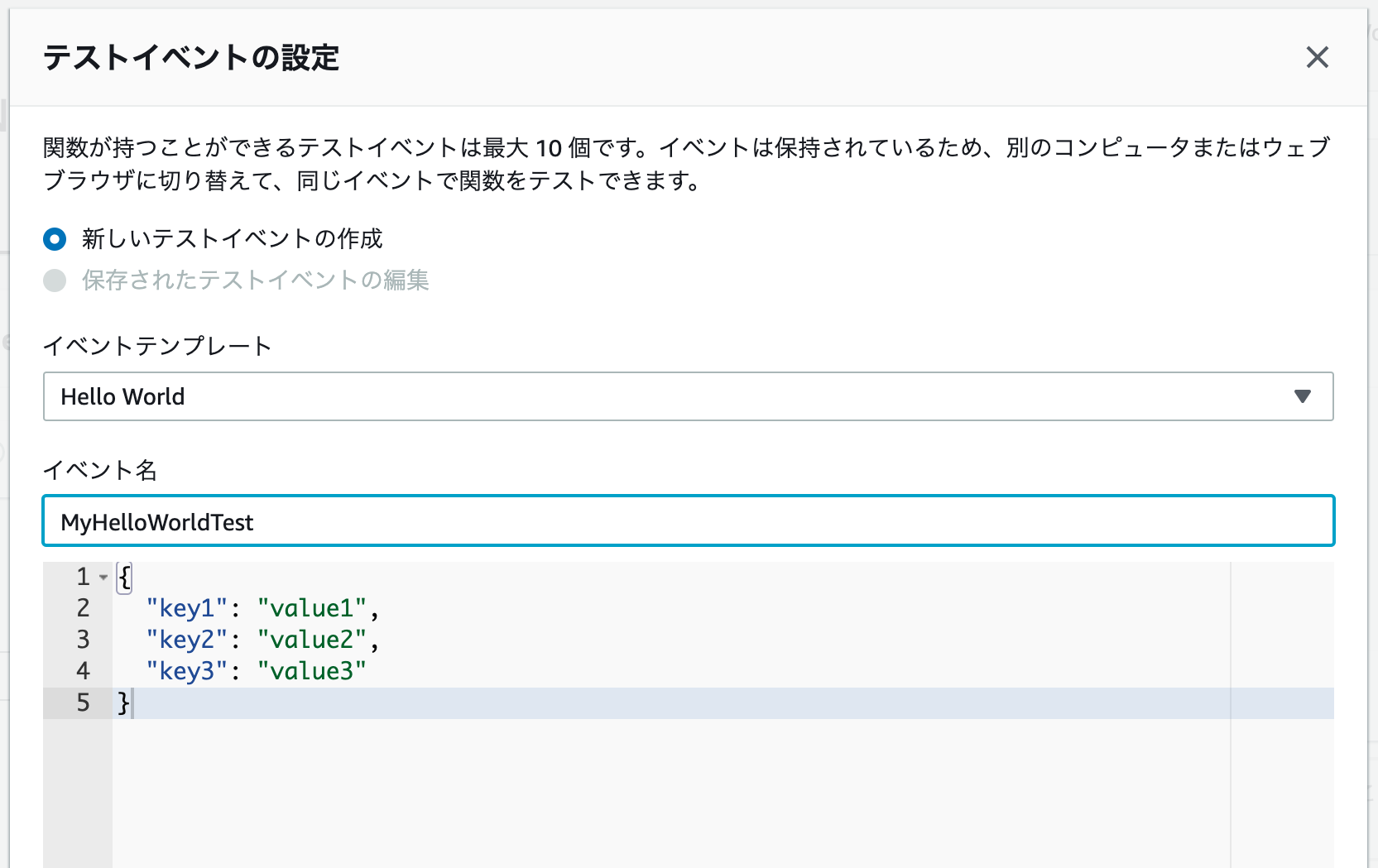
Task: Click the empty area below the JSON code
Action: click(x=662, y=794)
